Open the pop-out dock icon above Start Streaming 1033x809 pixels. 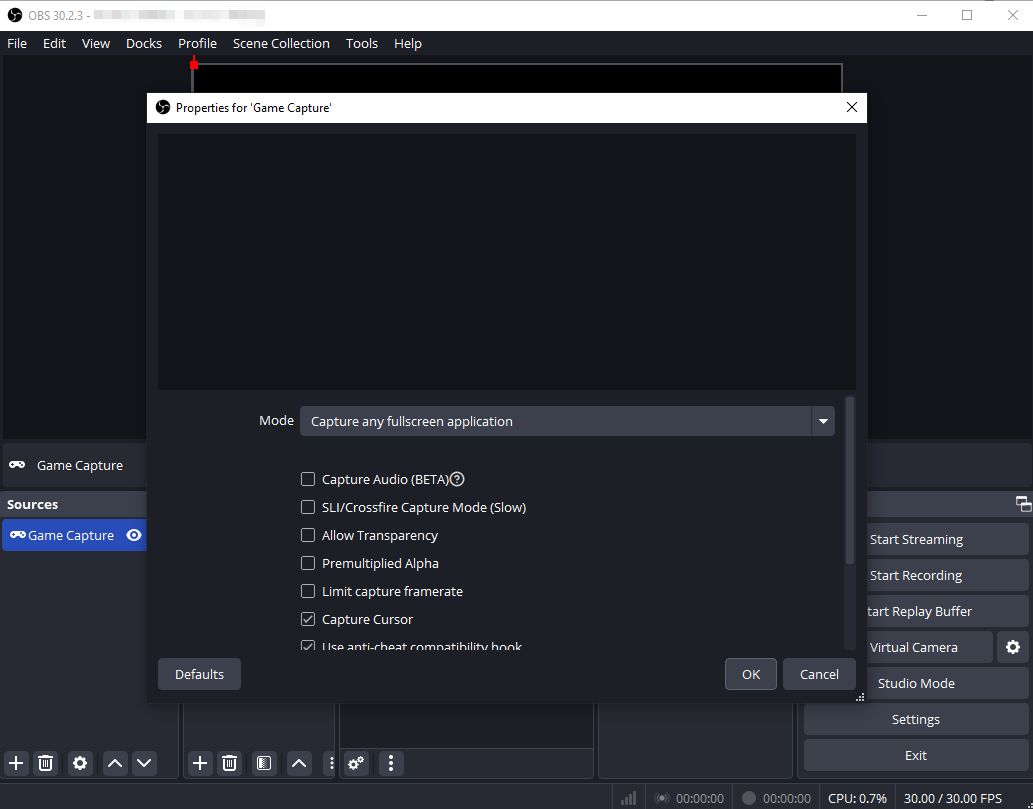(1022, 504)
